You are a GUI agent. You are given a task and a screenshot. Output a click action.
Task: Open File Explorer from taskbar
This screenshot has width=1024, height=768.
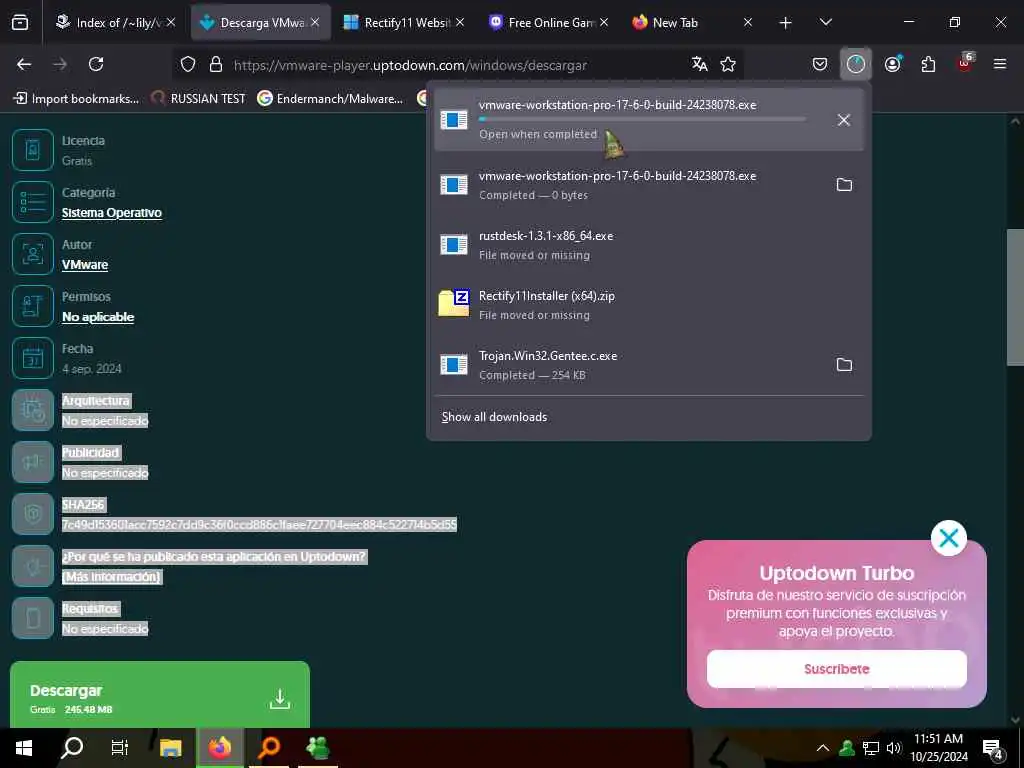click(x=170, y=748)
